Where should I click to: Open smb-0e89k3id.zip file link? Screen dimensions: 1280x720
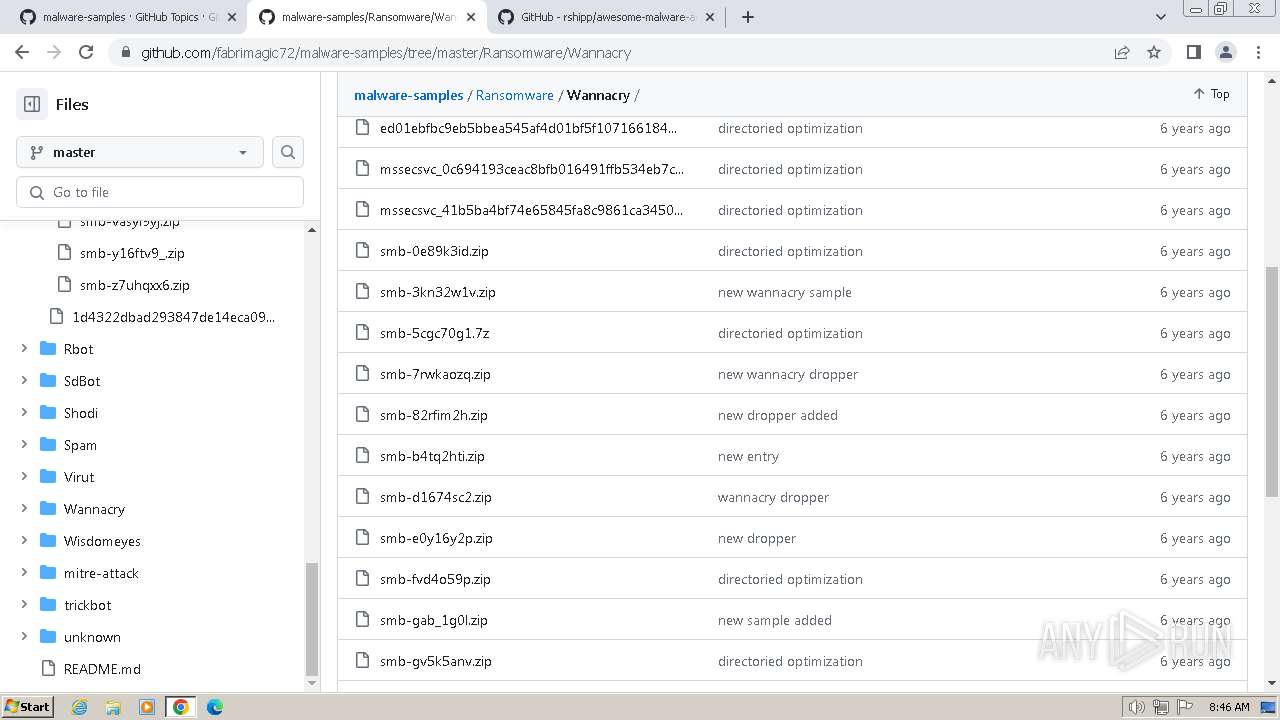pos(434,251)
